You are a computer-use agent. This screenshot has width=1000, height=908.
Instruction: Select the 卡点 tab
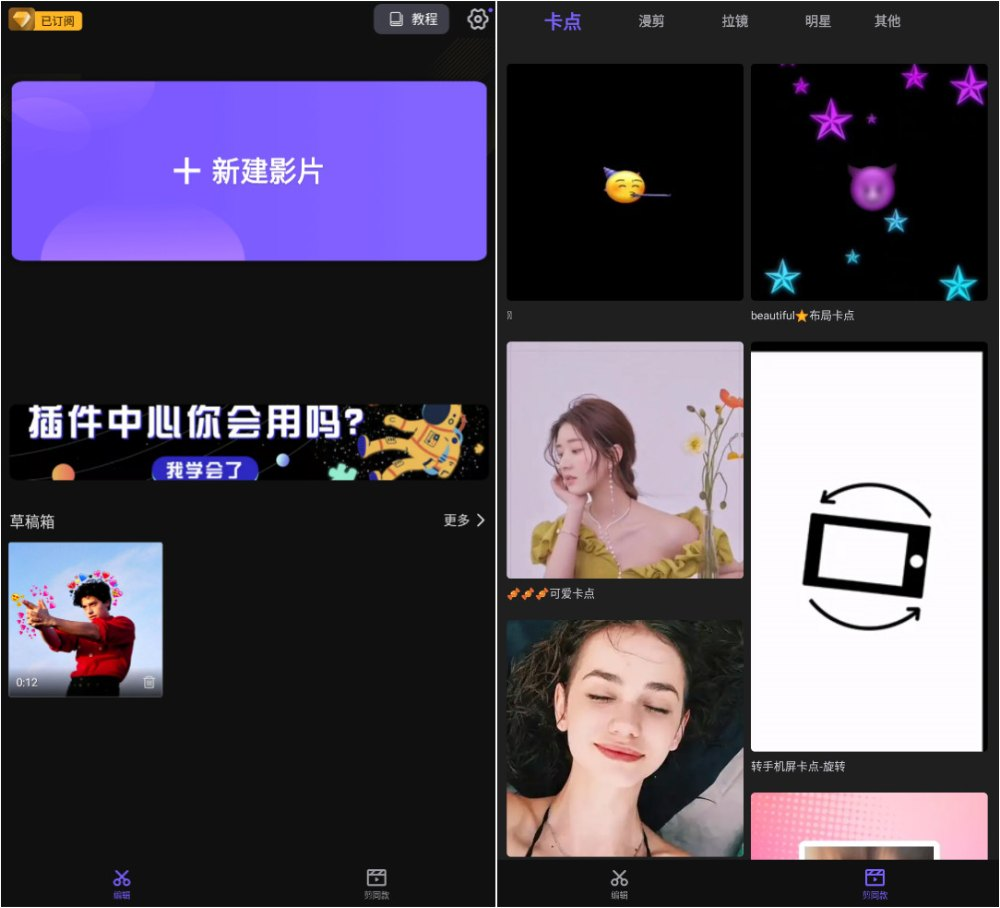click(x=563, y=21)
